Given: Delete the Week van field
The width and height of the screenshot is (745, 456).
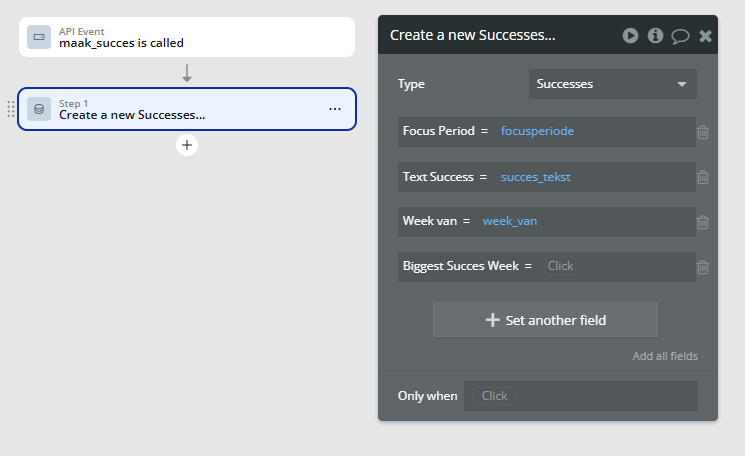Looking at the screenshot, I should [x=703, y=222].
